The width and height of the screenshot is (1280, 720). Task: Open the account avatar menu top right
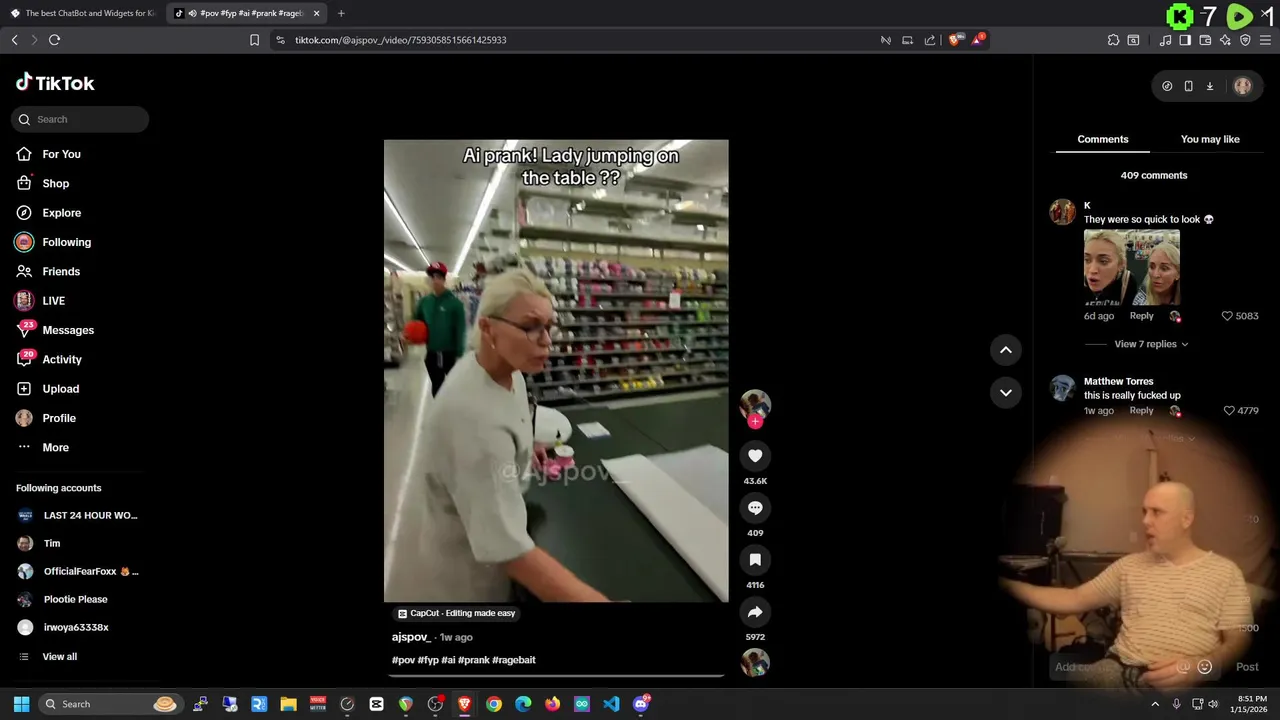[1243, 86]
